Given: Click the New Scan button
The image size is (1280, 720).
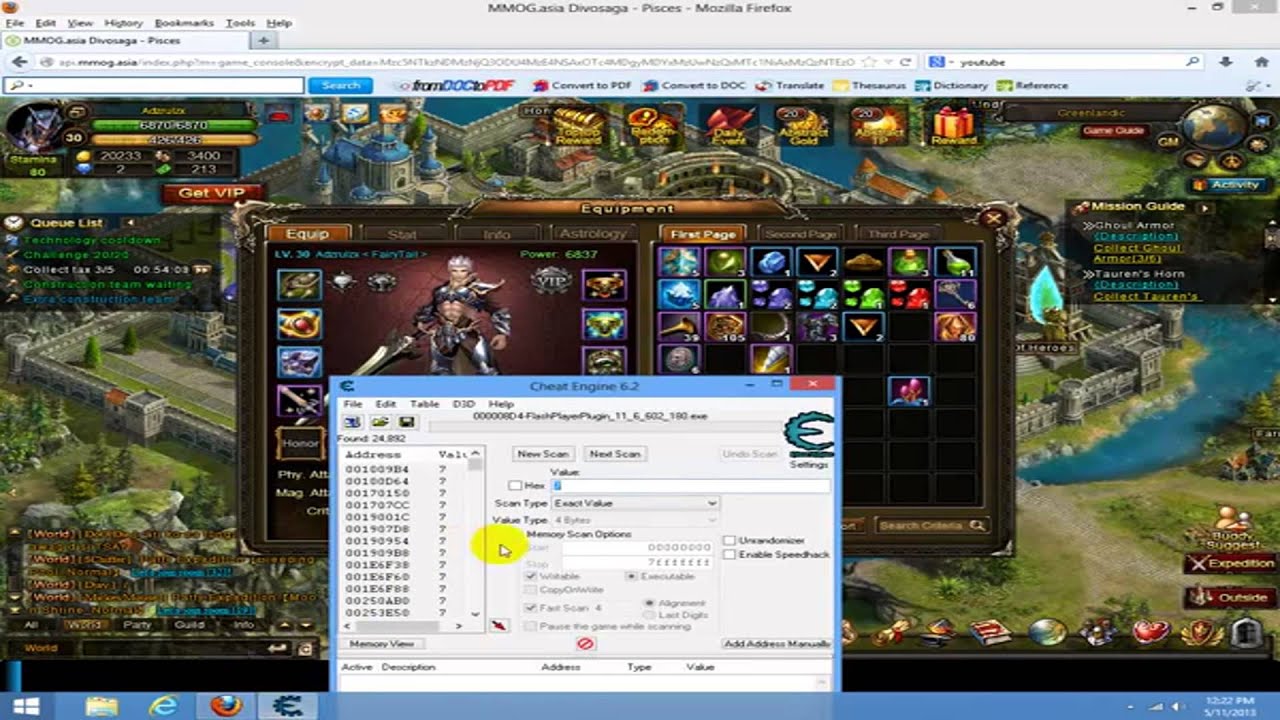Looking at the screenshot, I should 543,454.
